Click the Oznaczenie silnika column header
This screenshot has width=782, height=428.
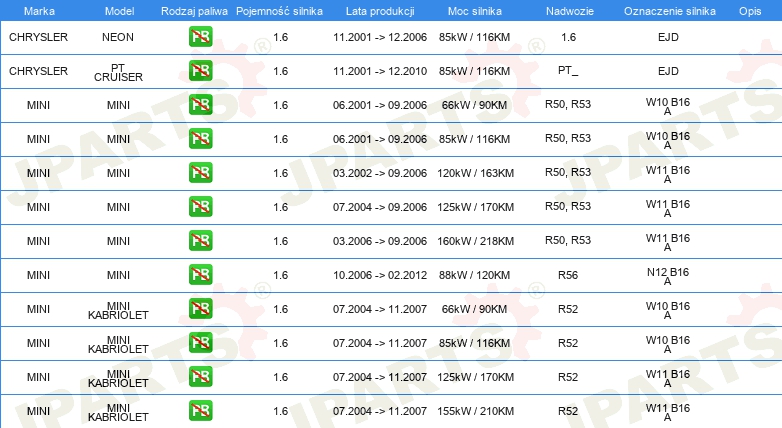669,11
